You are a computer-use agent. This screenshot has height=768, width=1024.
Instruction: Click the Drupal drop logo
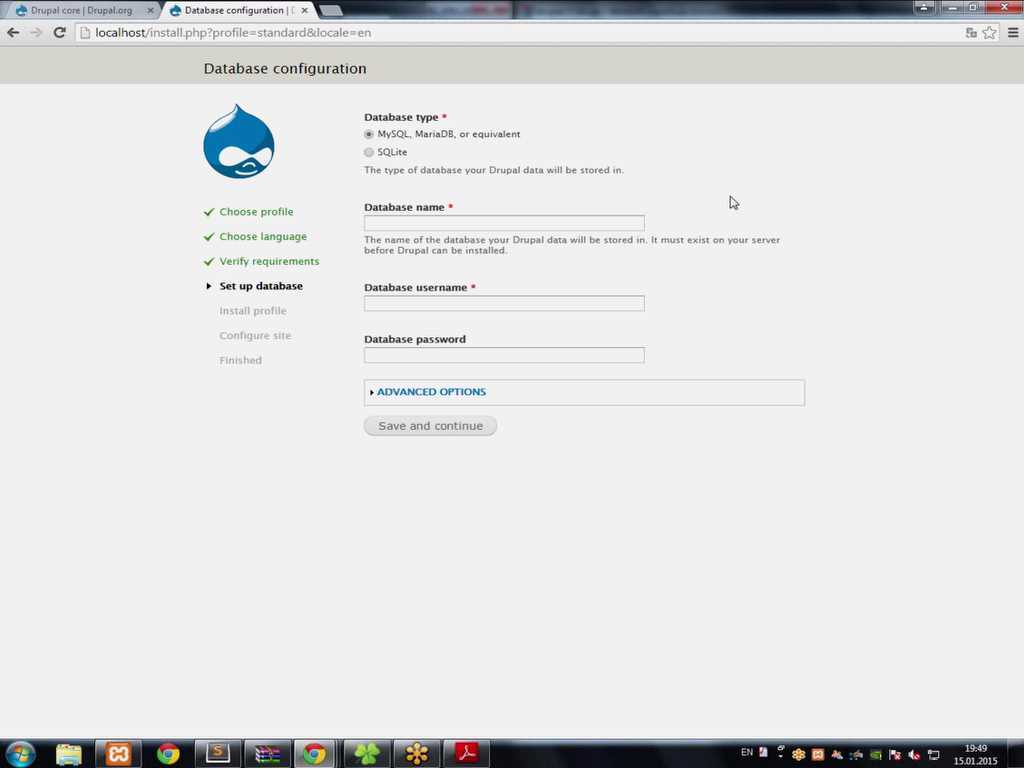point(238,141)
